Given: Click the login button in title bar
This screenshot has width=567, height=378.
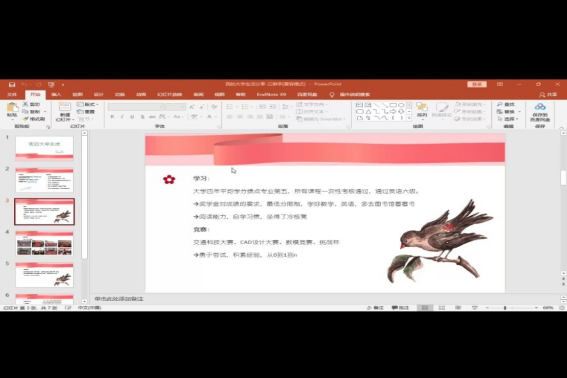Looking at the screenshot, I should 477,84.
